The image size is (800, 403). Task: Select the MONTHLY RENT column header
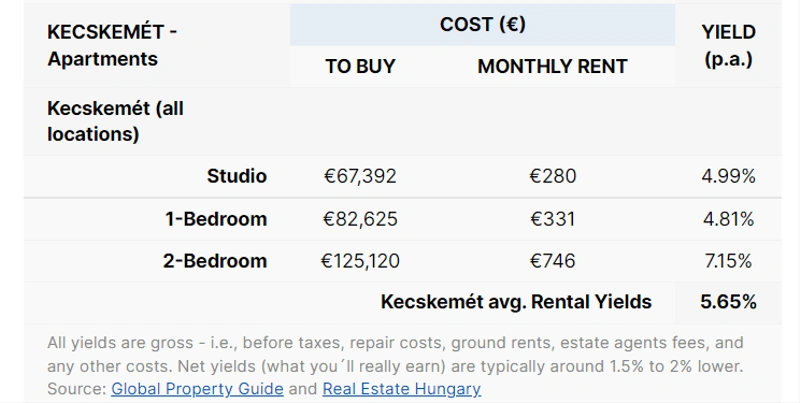tap(553, 66)
